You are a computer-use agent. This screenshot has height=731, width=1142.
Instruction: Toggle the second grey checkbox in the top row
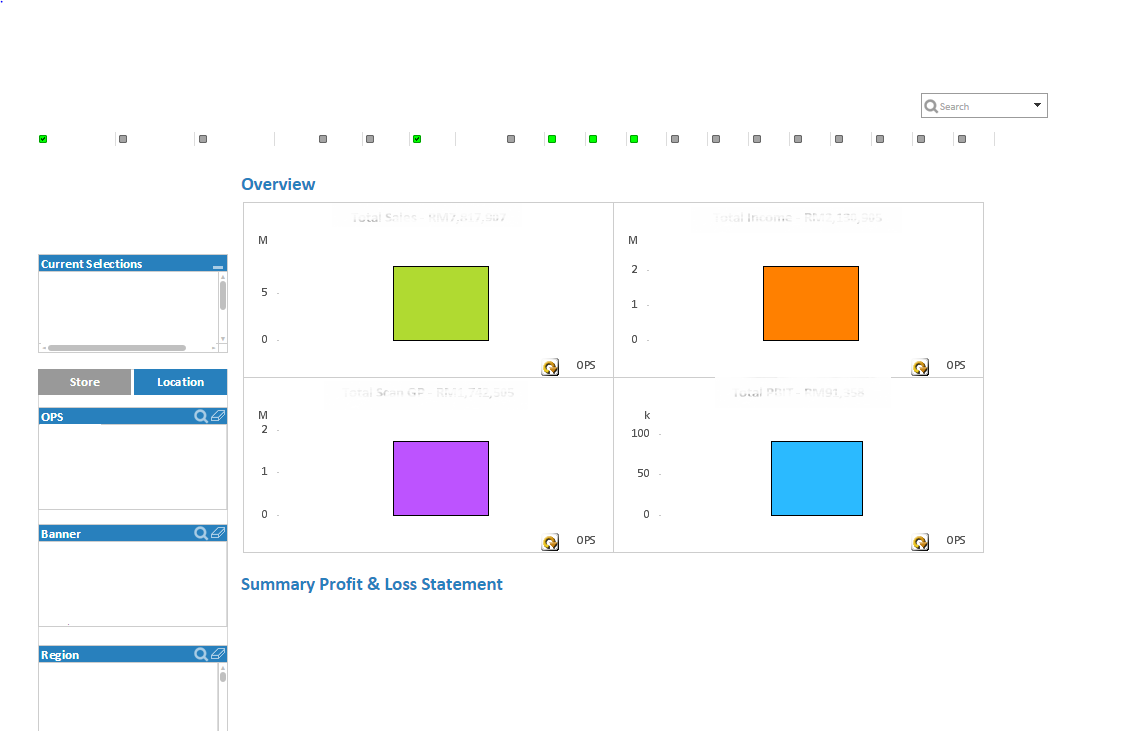[202, 139]
